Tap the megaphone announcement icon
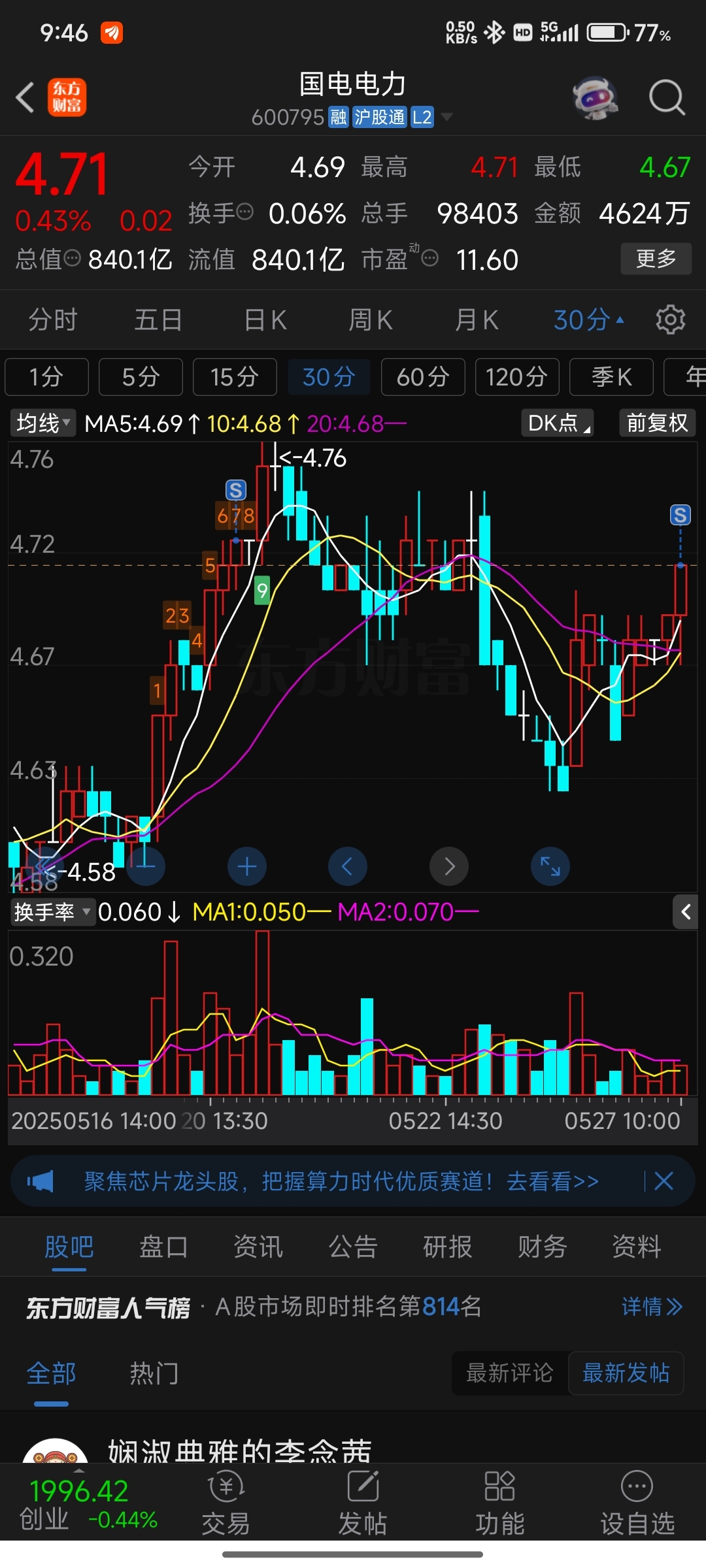The width and height of the screenshot is (706, 1568). click(x=41, y=1181)
